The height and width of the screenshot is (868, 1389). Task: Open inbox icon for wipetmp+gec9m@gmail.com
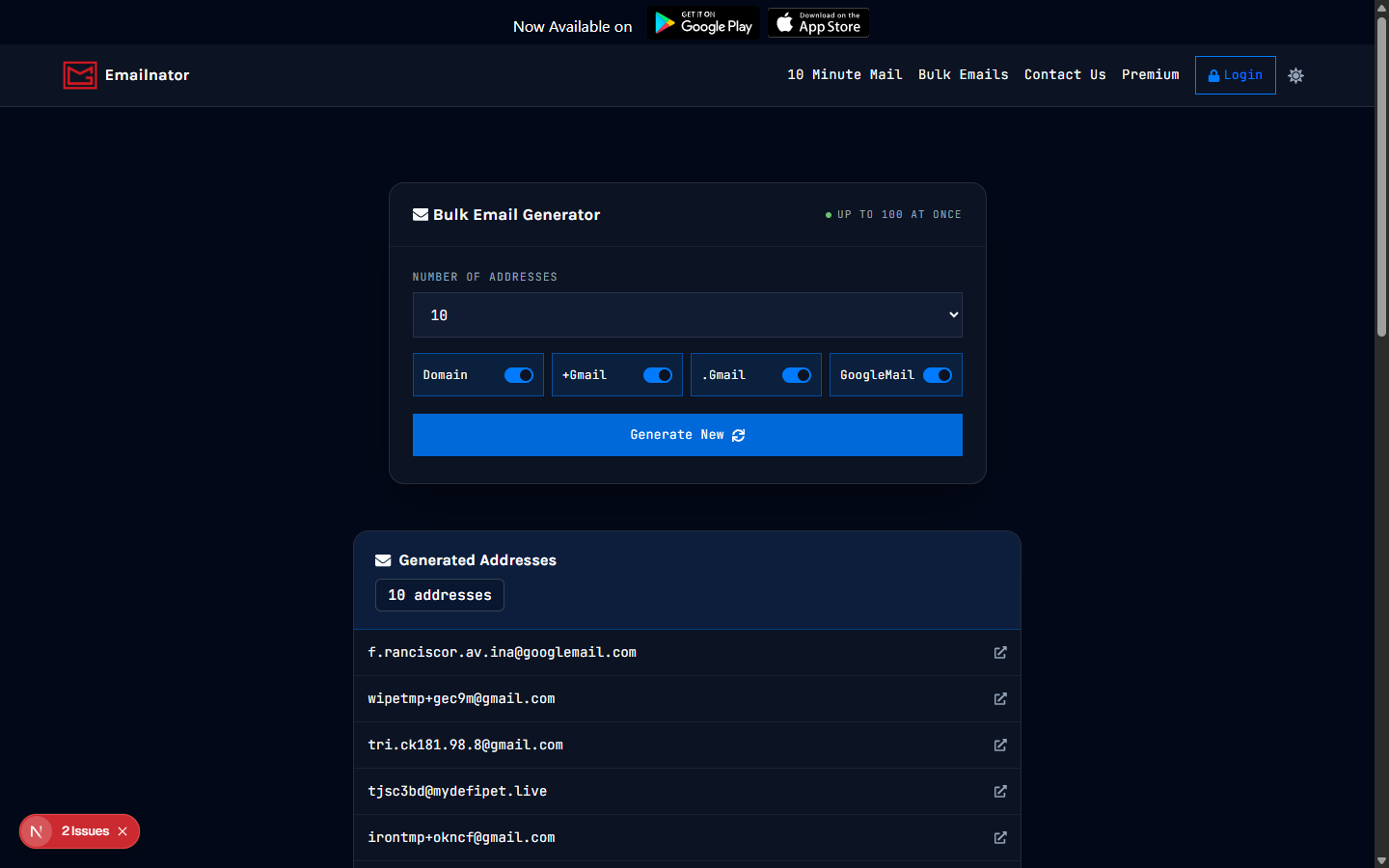tap(1000, 699)
